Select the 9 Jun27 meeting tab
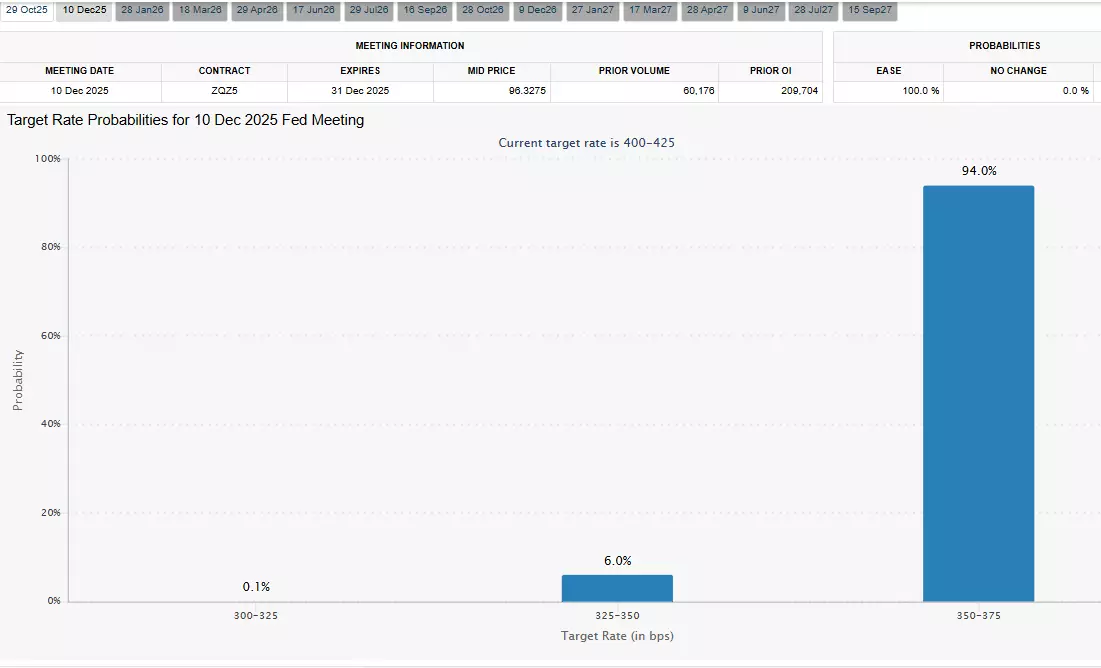 (x=761, y=11)
